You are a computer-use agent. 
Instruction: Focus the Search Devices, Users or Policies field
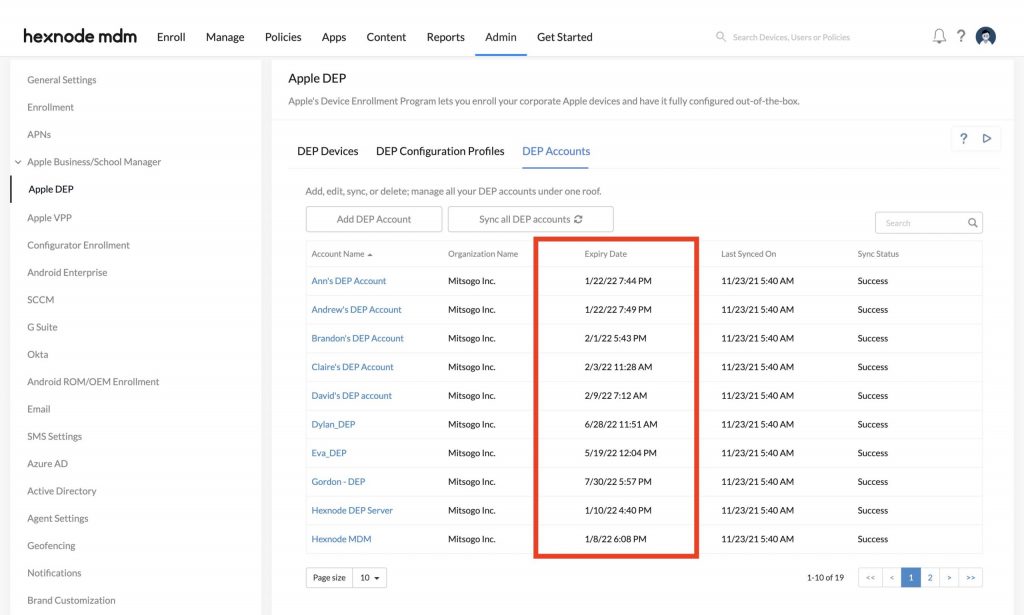pyautogui.click(x=791, y=37)
